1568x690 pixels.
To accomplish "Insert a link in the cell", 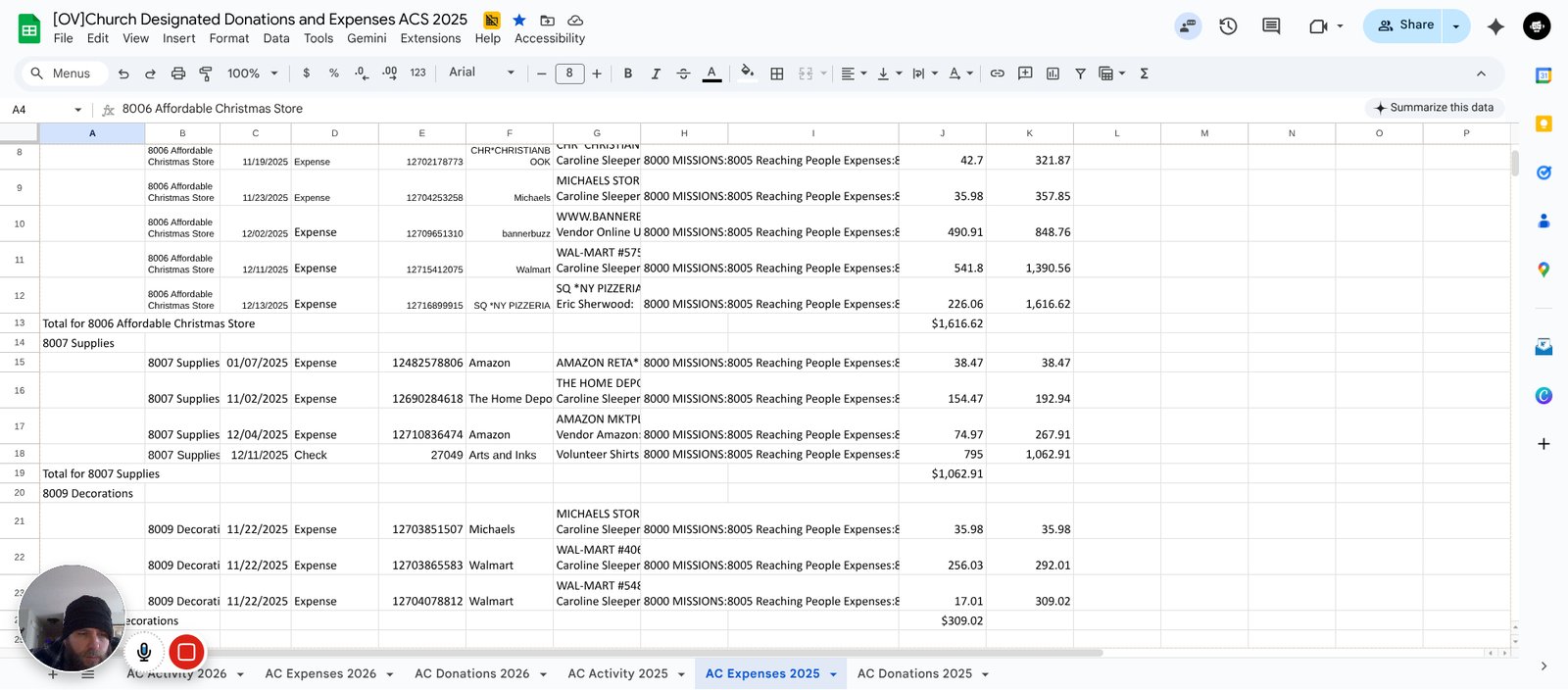I will click(x=998, y=74).
